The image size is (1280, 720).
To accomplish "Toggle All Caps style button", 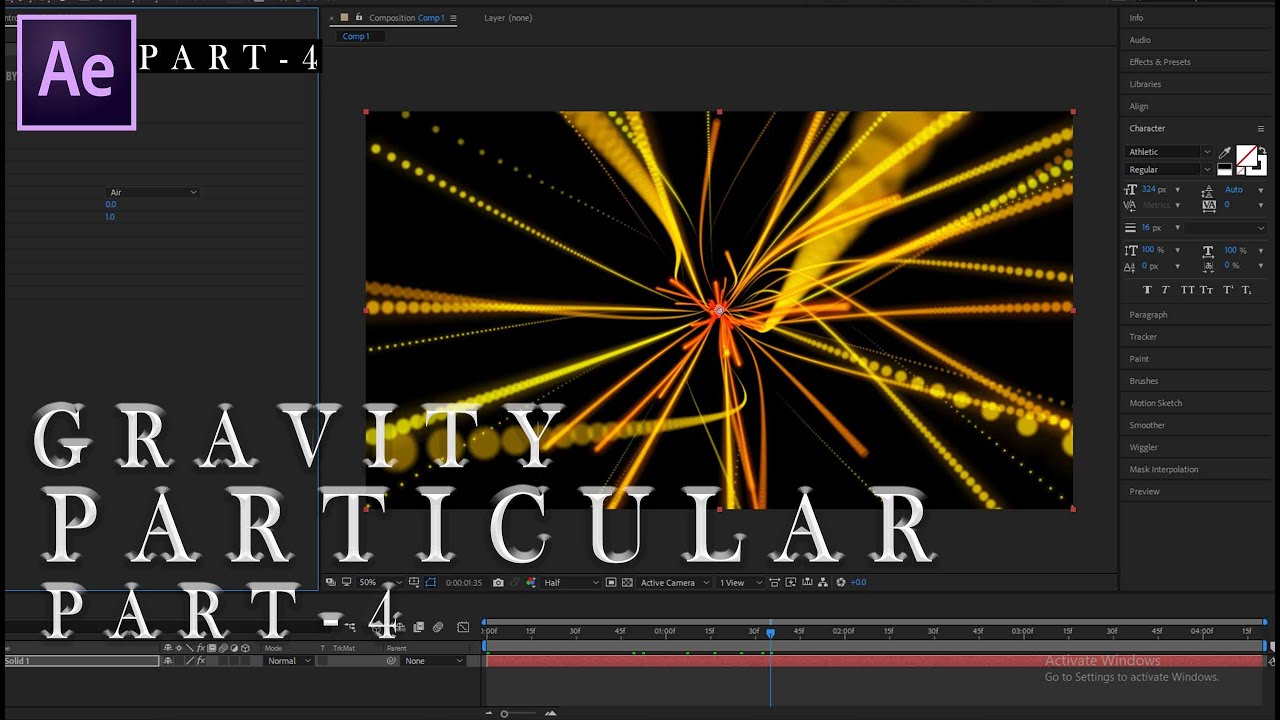I will (x=1187, y=290).
